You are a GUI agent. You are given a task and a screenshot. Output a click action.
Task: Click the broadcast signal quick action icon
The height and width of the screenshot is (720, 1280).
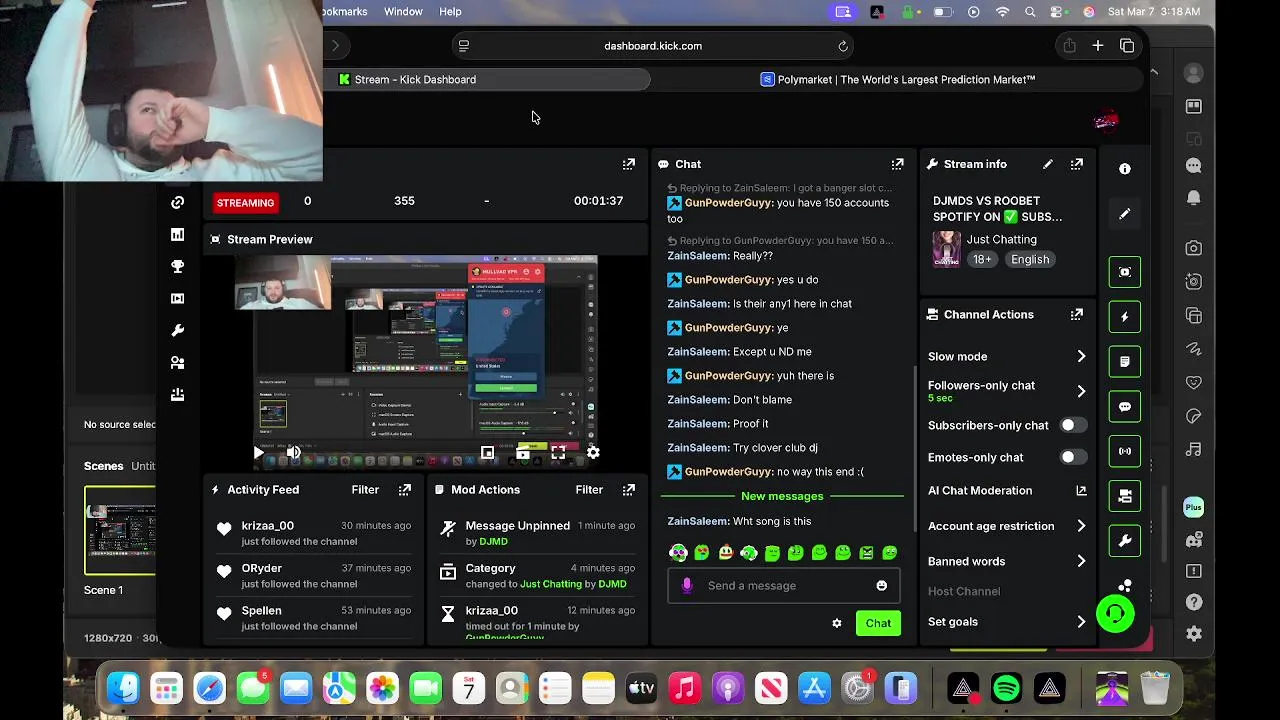tap(1124, 451)
